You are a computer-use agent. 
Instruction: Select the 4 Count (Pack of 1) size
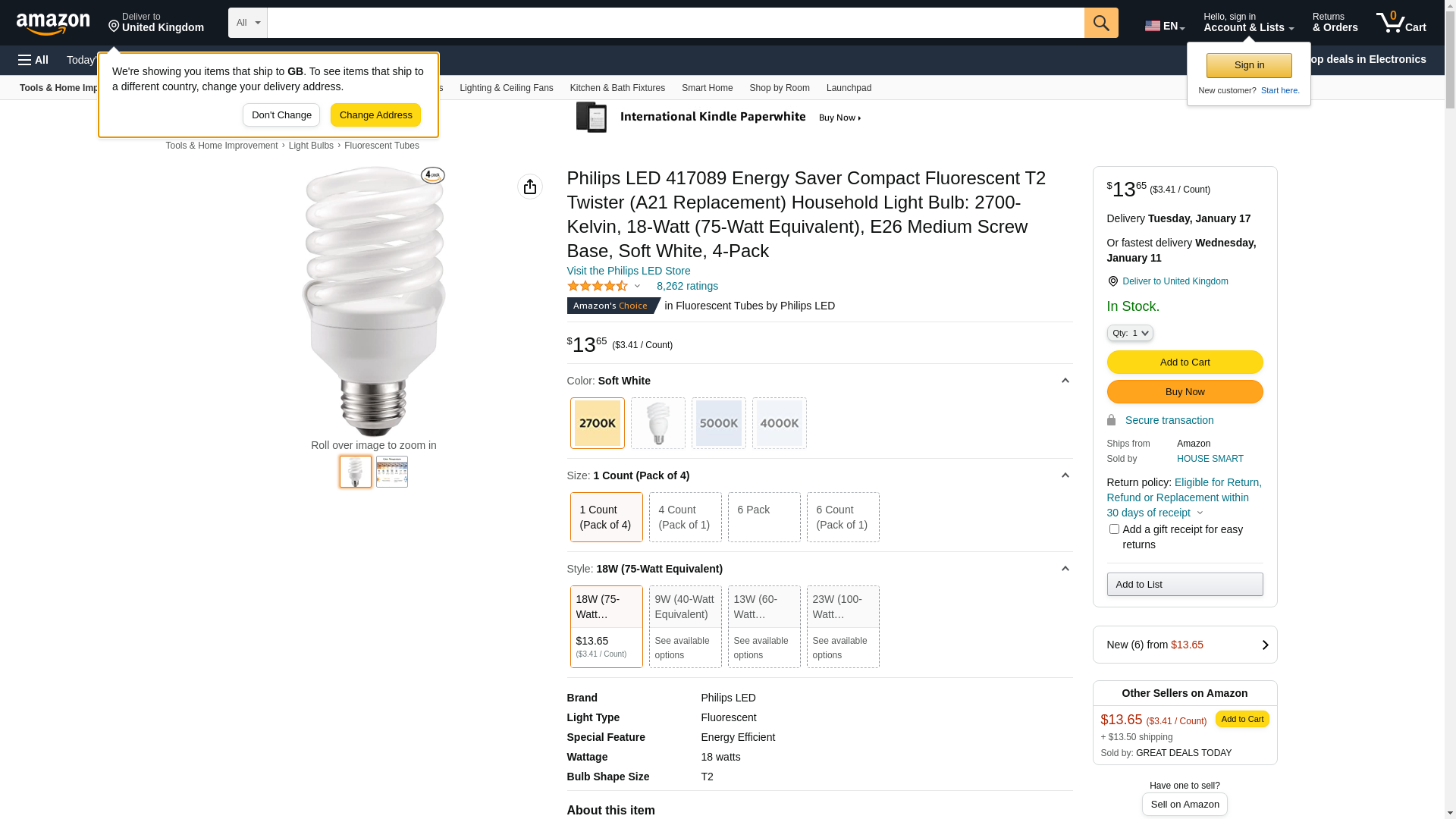pyautogui.click(x=685, y=517)
